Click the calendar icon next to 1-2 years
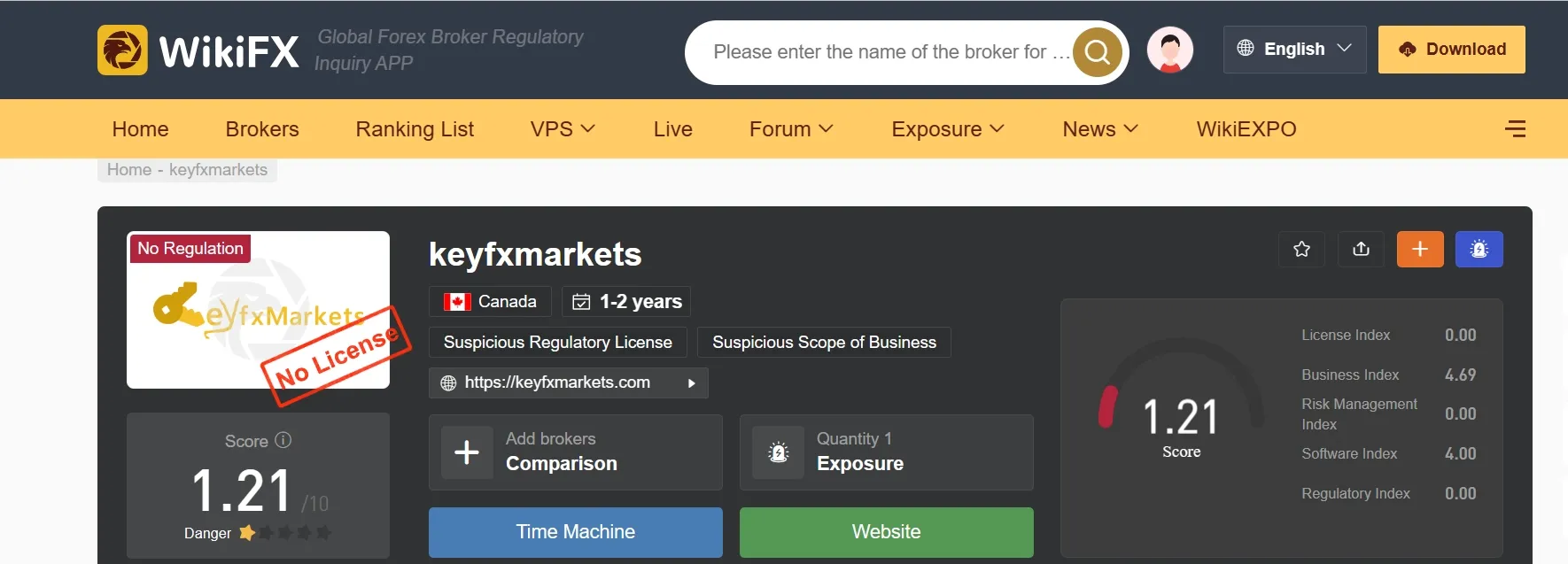Screen dimensions: 1568x564 [x=581, y=302]
